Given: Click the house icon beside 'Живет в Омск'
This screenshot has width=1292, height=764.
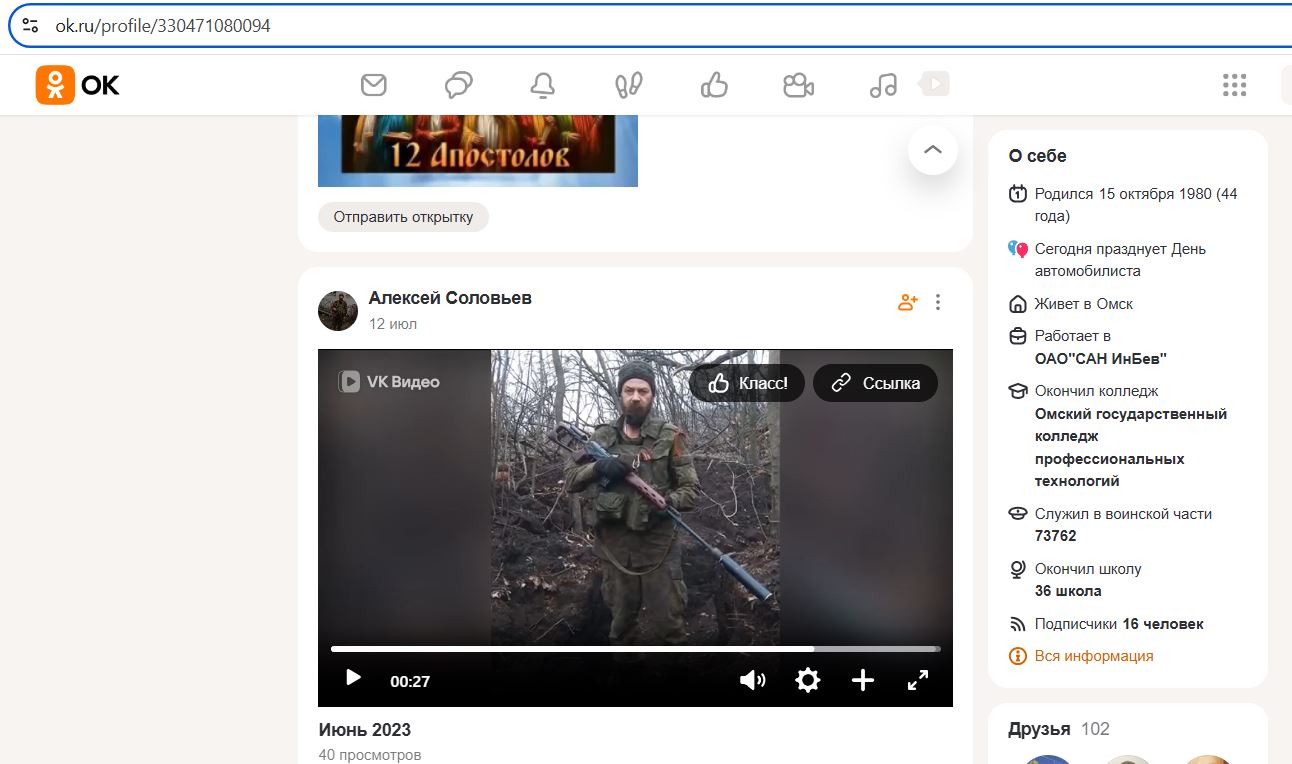Looking at the screenshot, I should [1018, 304].
